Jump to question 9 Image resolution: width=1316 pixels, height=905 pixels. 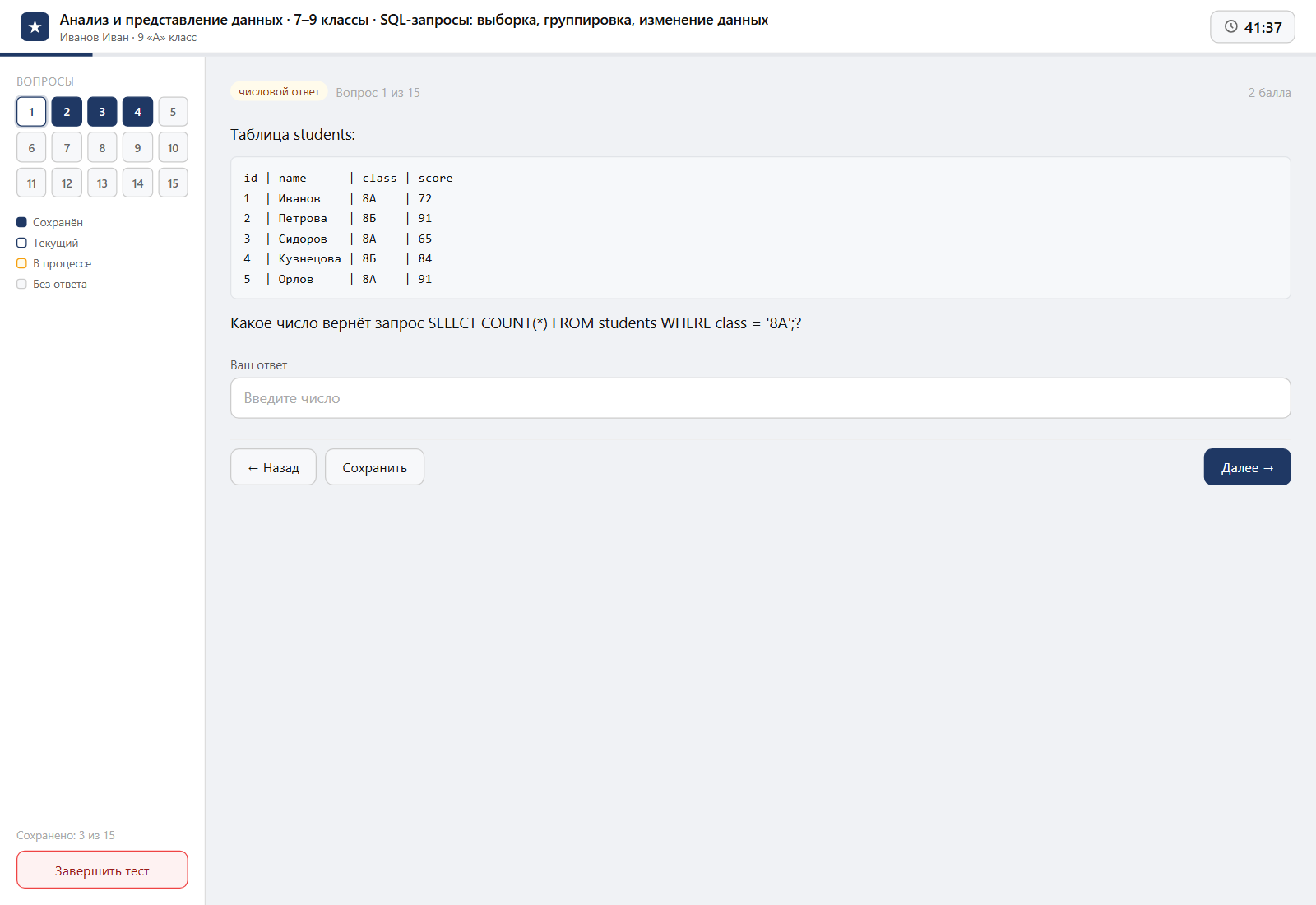click(x=137, y=148)
